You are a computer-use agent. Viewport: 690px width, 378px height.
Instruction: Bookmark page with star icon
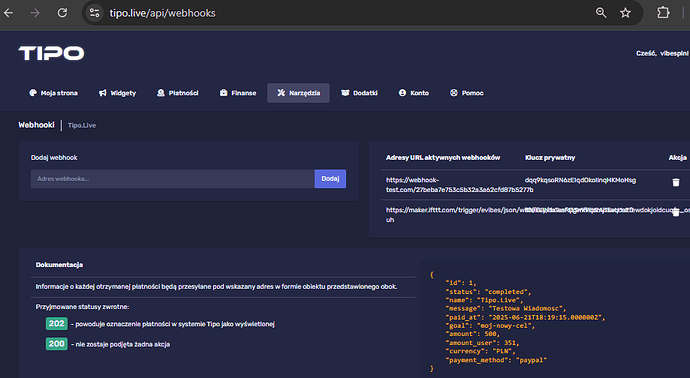[625, 13]
